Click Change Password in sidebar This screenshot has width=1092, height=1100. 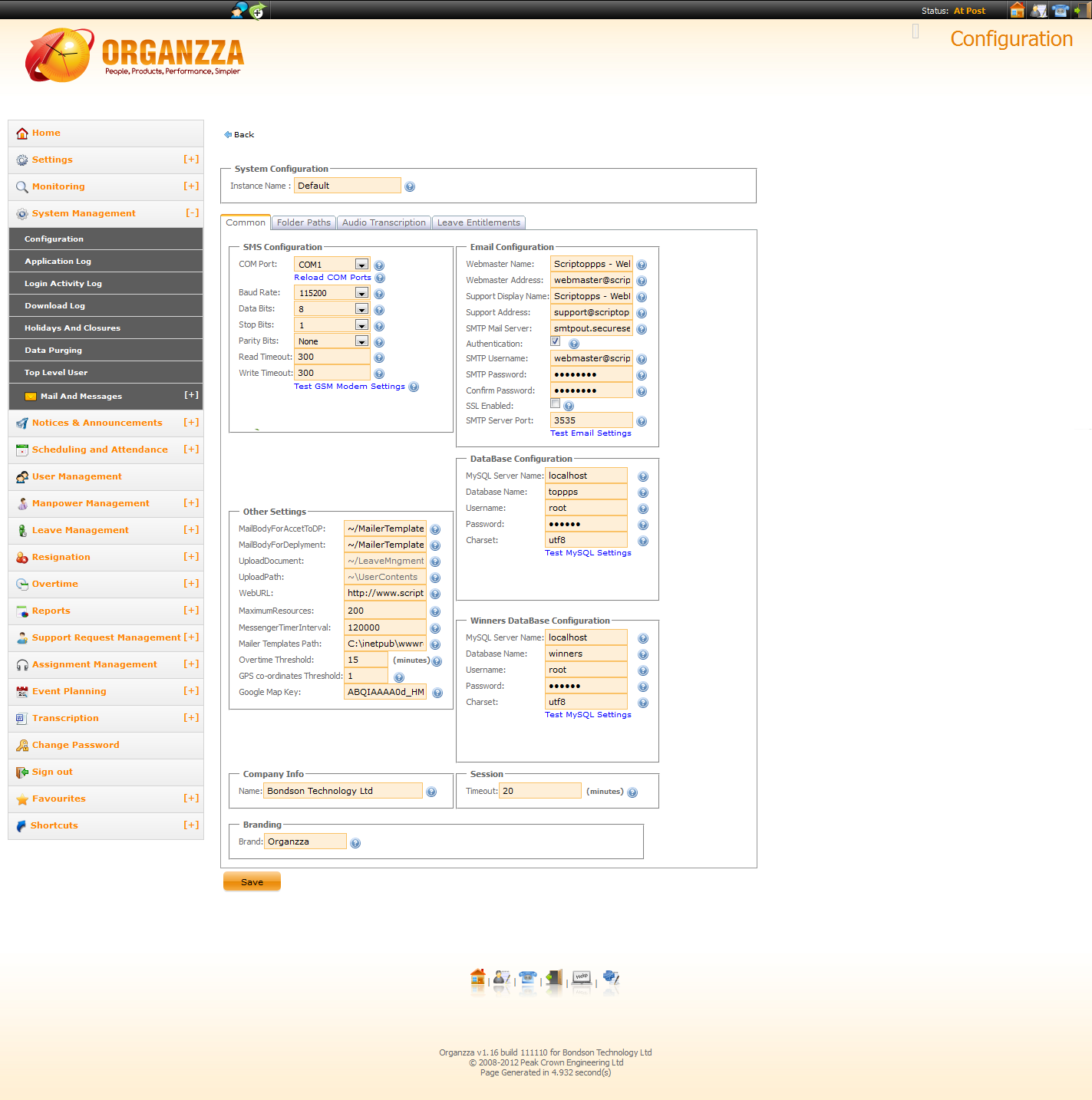click(x=106, y=745)
